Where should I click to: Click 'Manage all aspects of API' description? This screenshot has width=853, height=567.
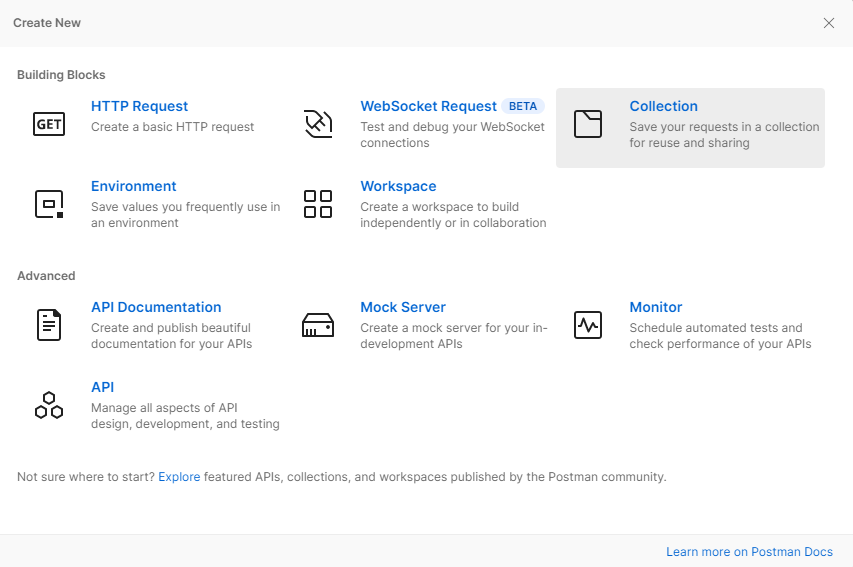pos(185,416)
